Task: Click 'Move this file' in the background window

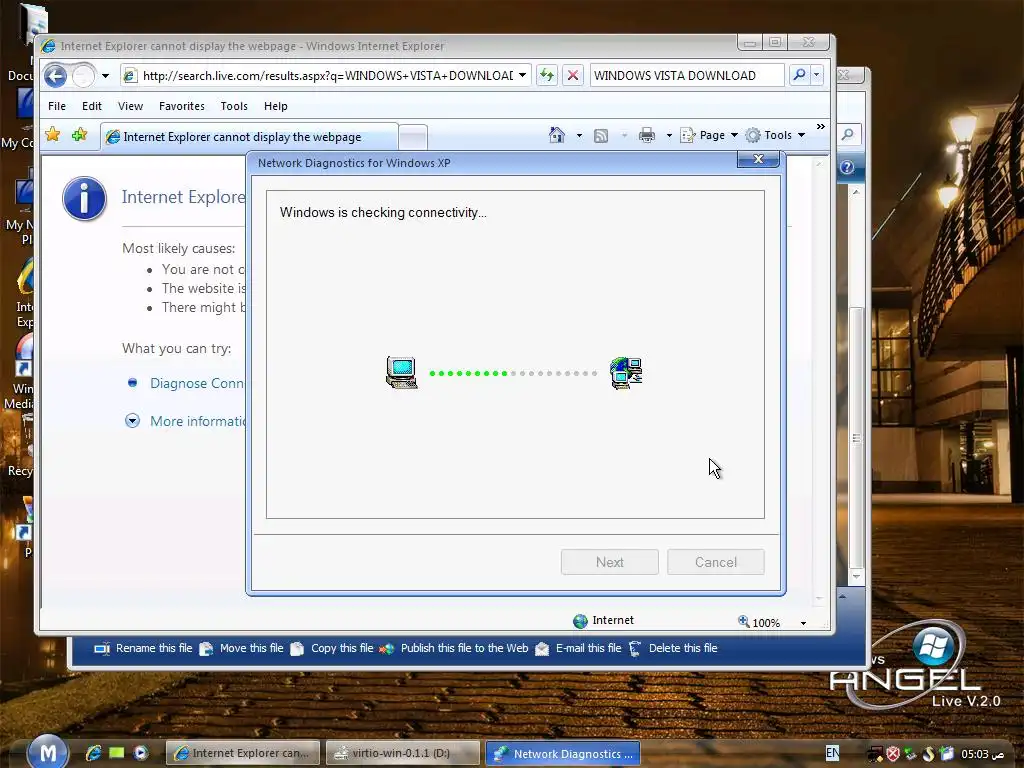Action: pyautogui.click(x=241, y=648)
